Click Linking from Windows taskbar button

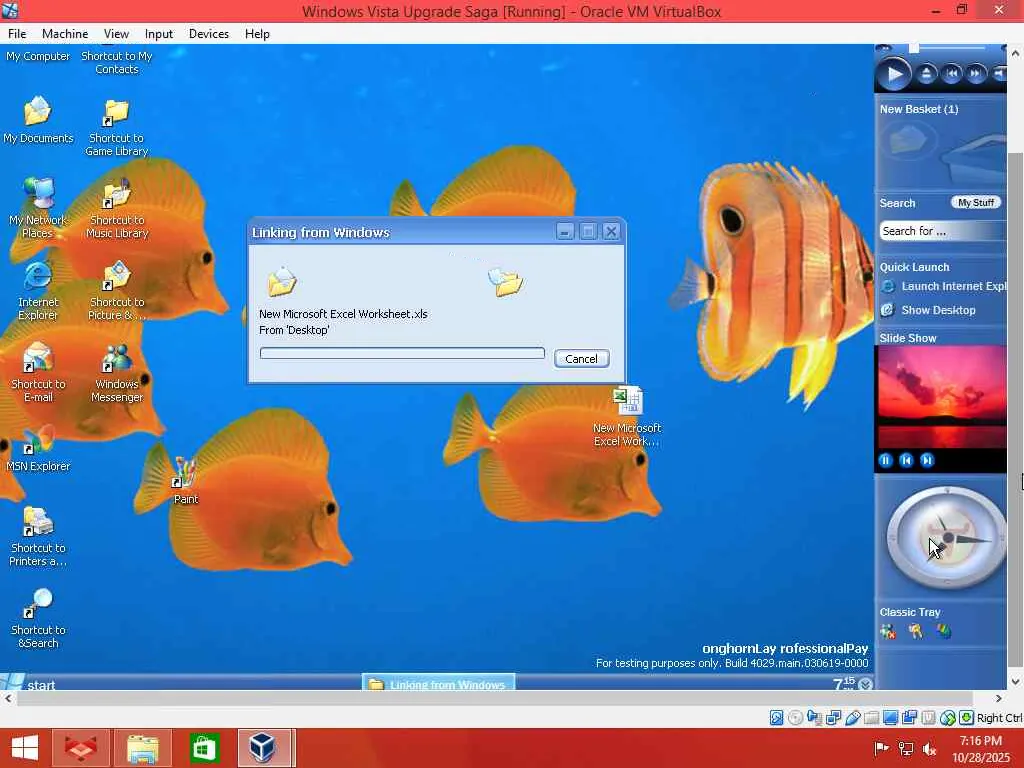439,683
